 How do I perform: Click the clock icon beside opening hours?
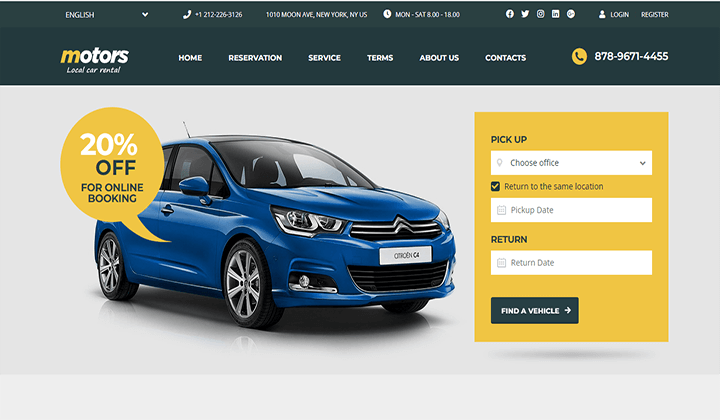tap(387, 14)
